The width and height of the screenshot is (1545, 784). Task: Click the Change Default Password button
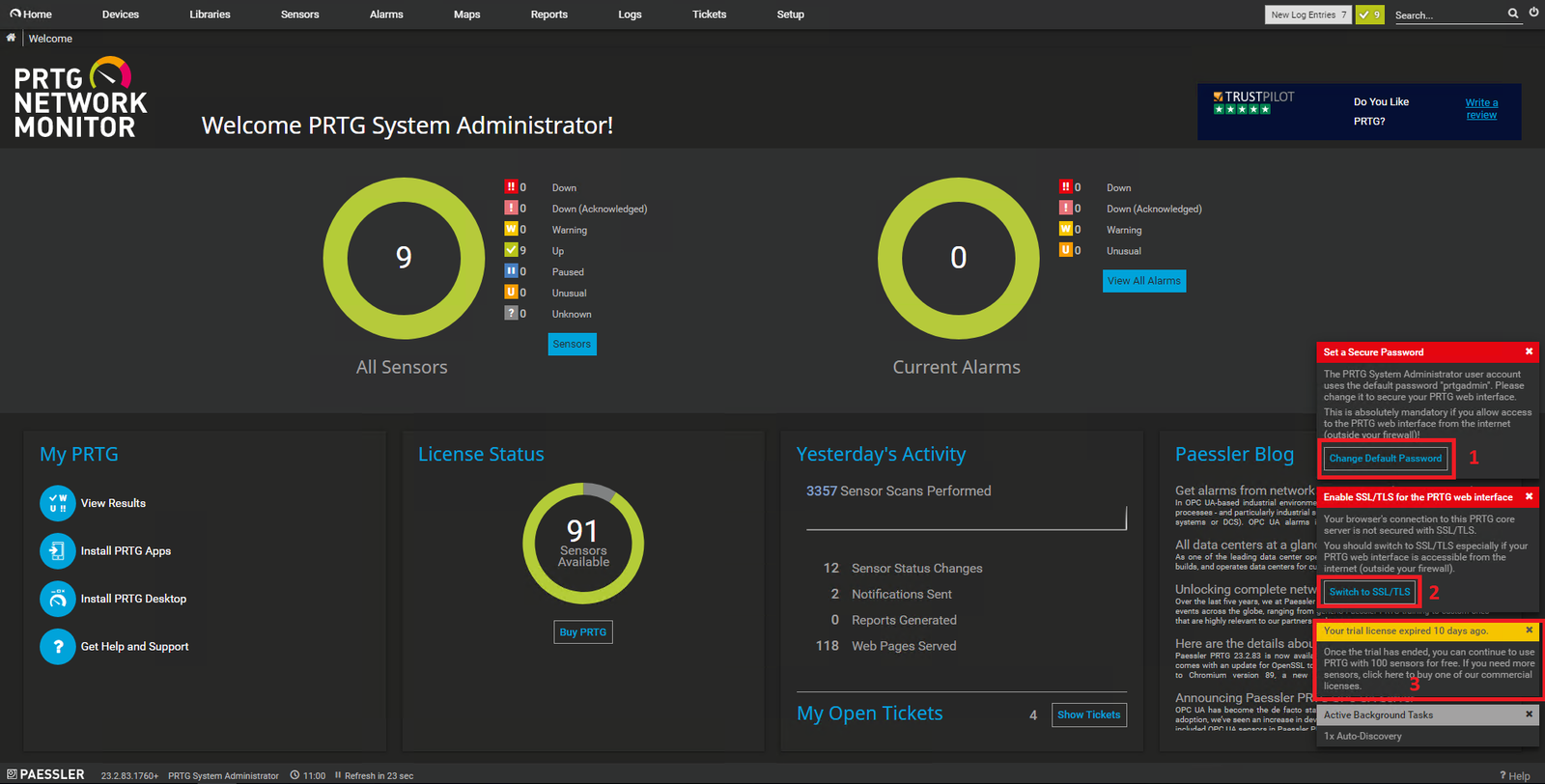point(1385,459)
